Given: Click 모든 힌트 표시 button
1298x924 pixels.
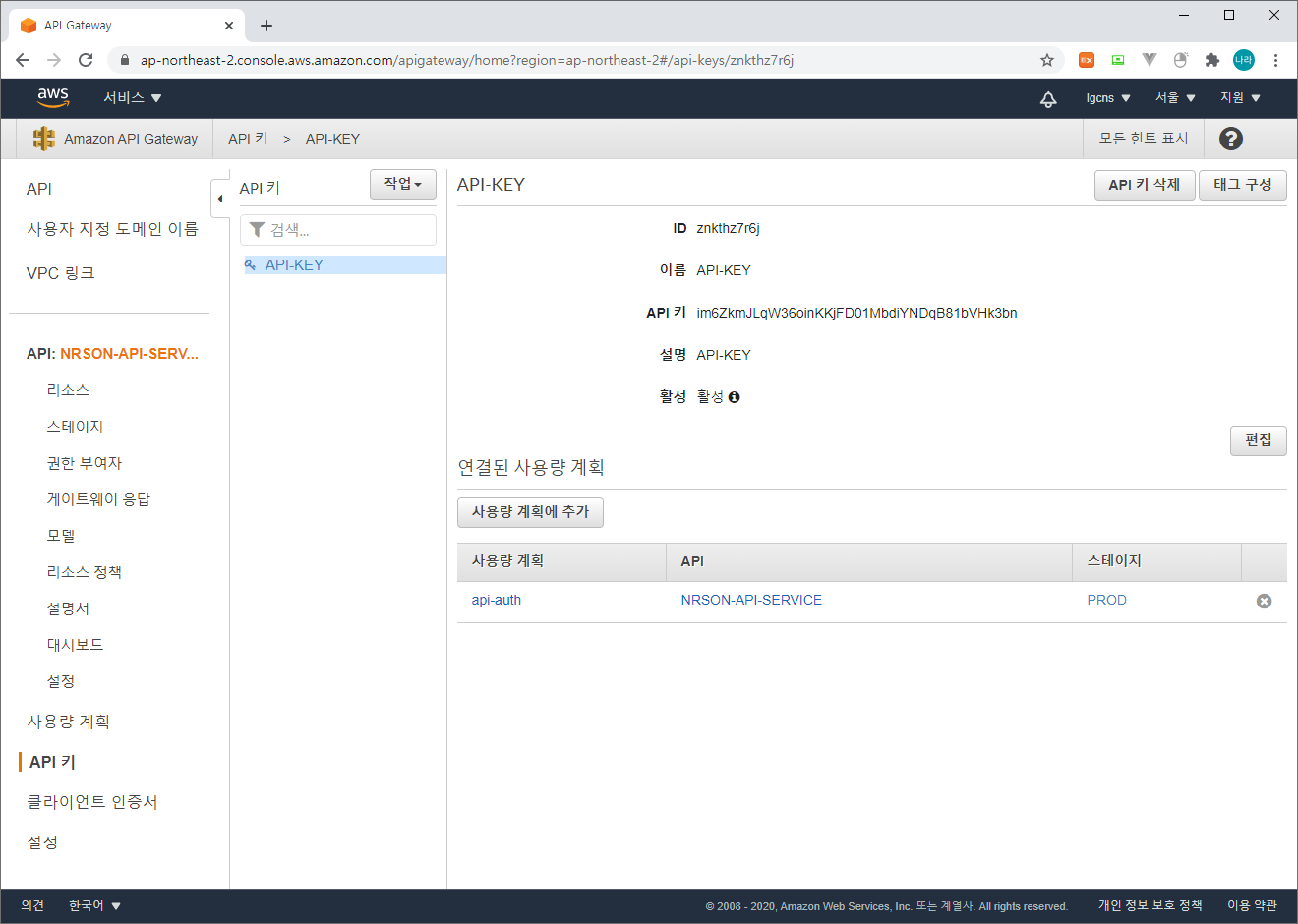Looking at the screenshot, I should click(x=1144, y=139).
